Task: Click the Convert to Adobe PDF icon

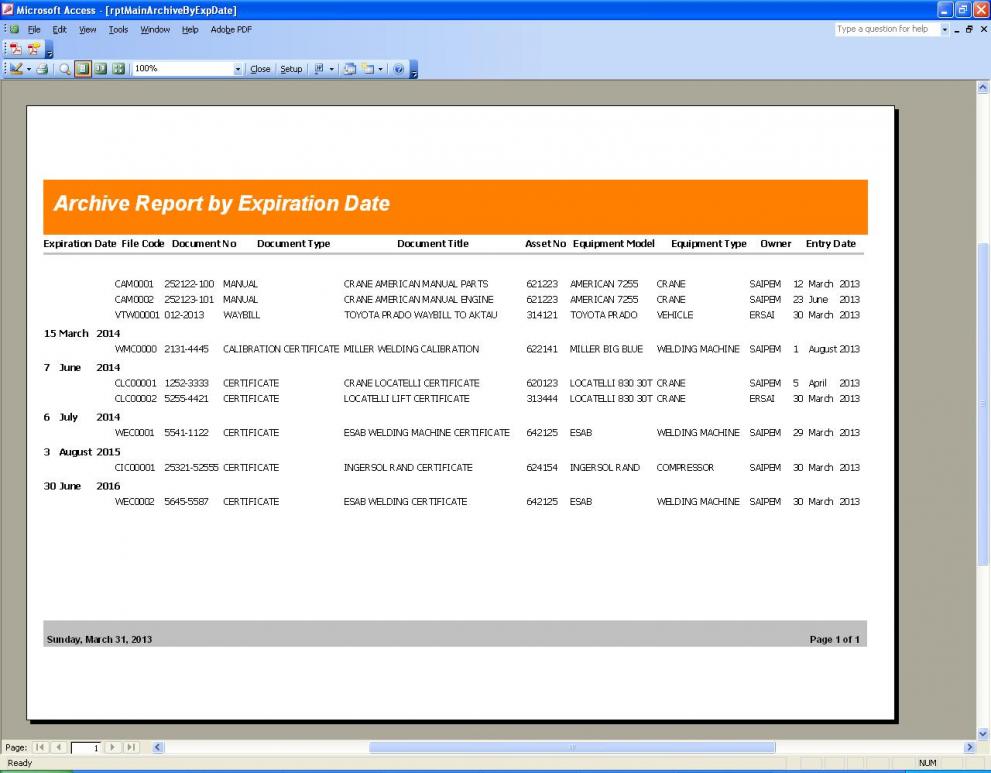Action: point(16,49)
